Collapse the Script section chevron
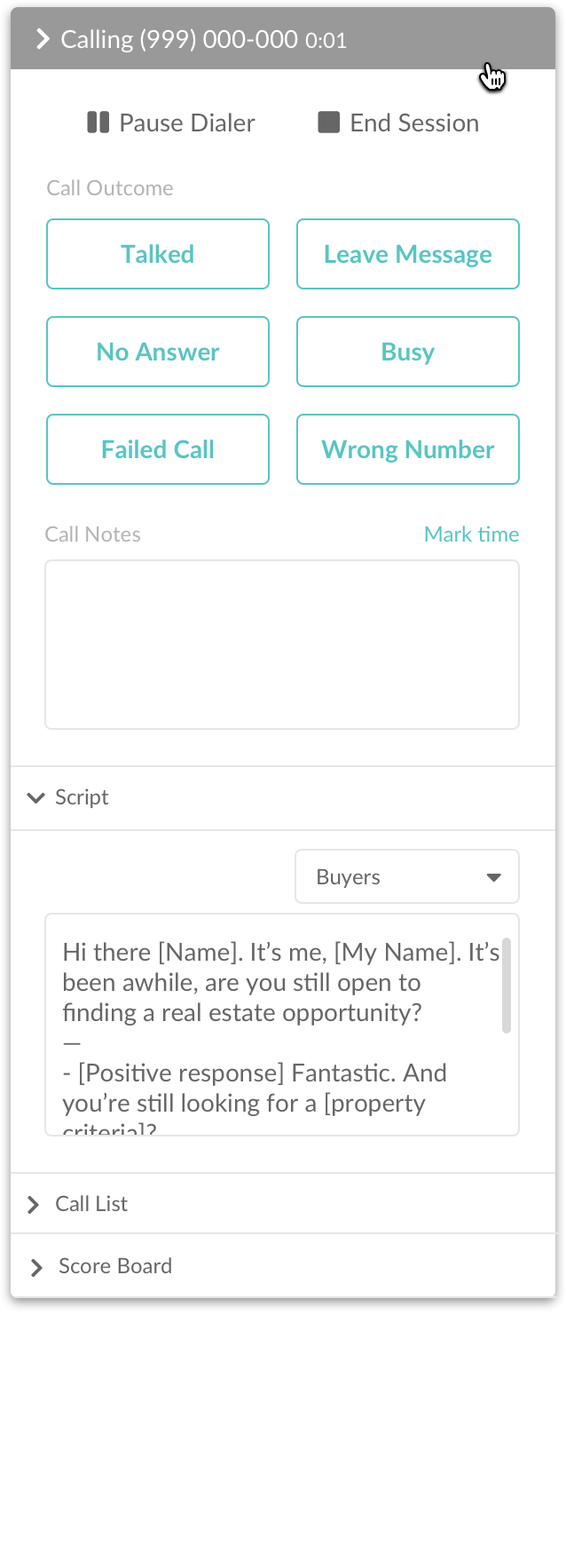The image size is (566, 1568). 35,797
